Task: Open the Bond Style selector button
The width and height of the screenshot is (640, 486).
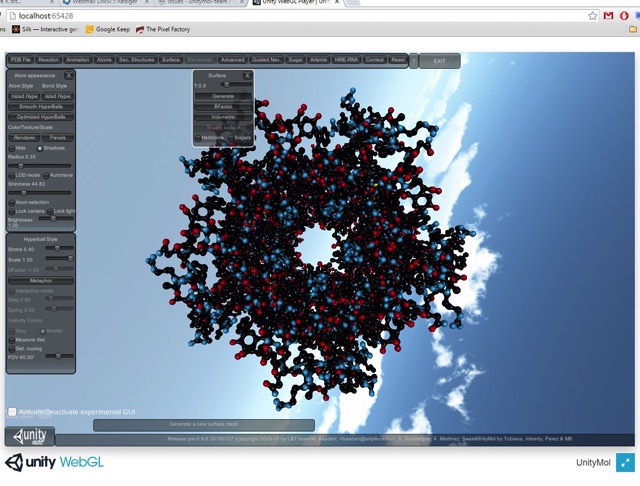Action: [58, 96]
